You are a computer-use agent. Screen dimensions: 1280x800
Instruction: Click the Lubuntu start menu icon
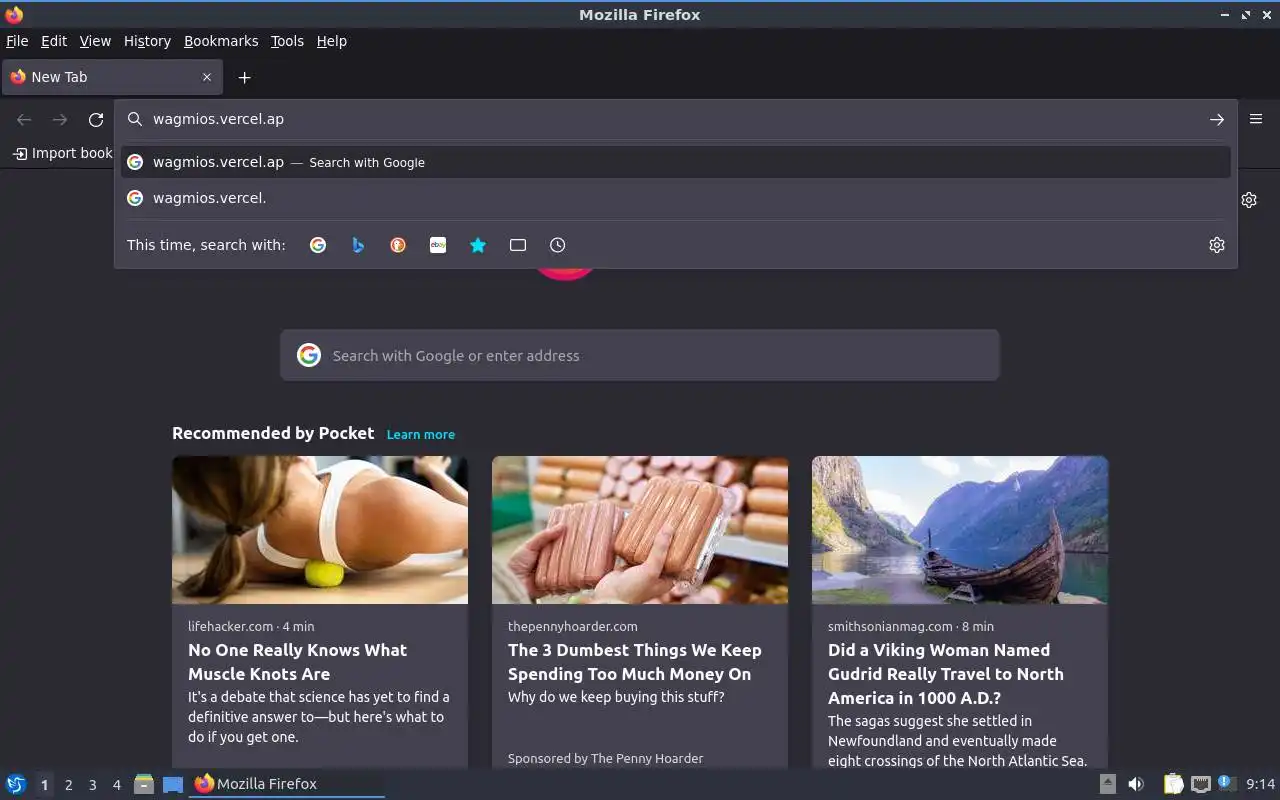coord(15,784)
